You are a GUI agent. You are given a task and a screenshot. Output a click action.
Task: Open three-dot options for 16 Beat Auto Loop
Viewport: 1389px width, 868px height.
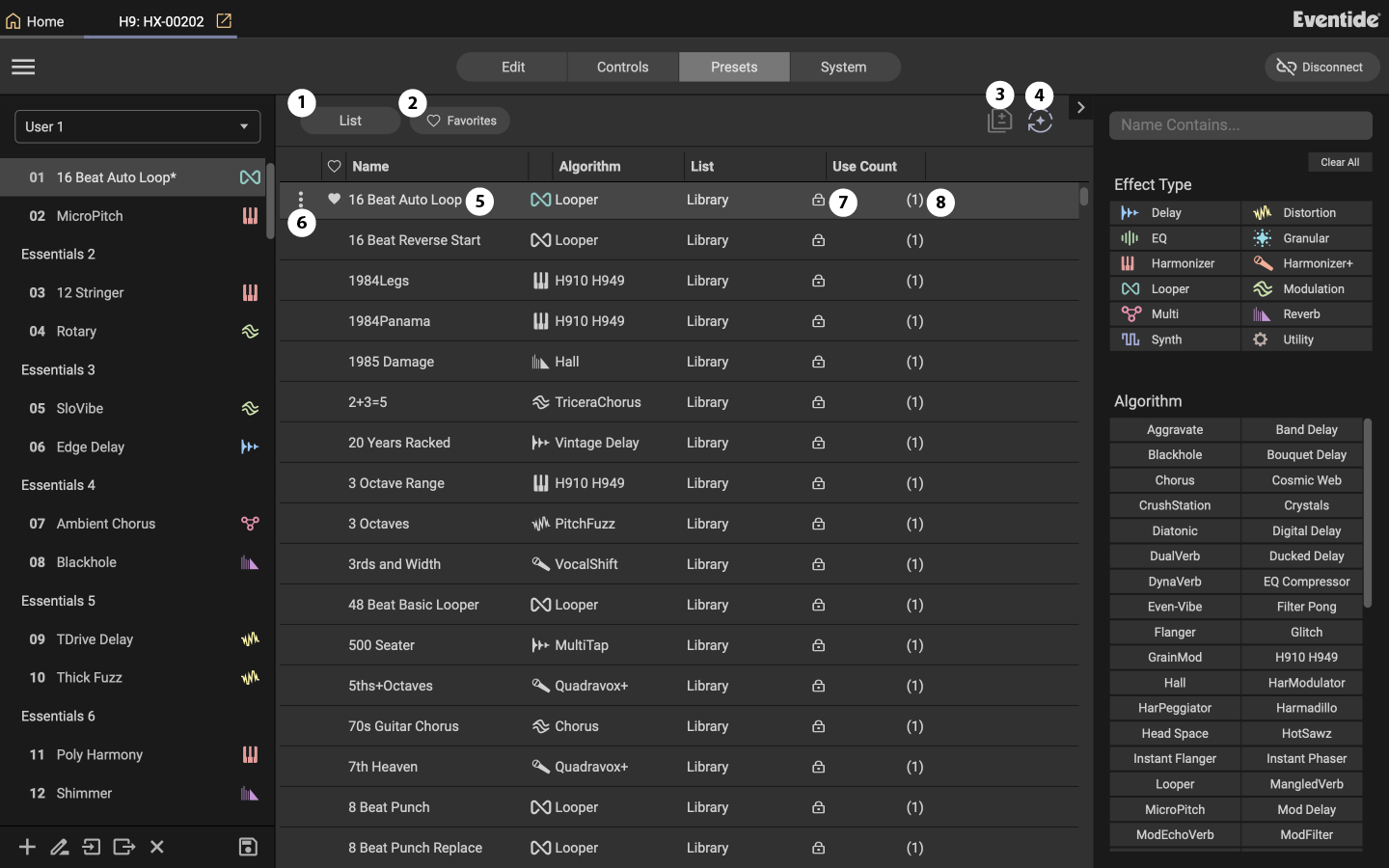[x=301, y=200]
